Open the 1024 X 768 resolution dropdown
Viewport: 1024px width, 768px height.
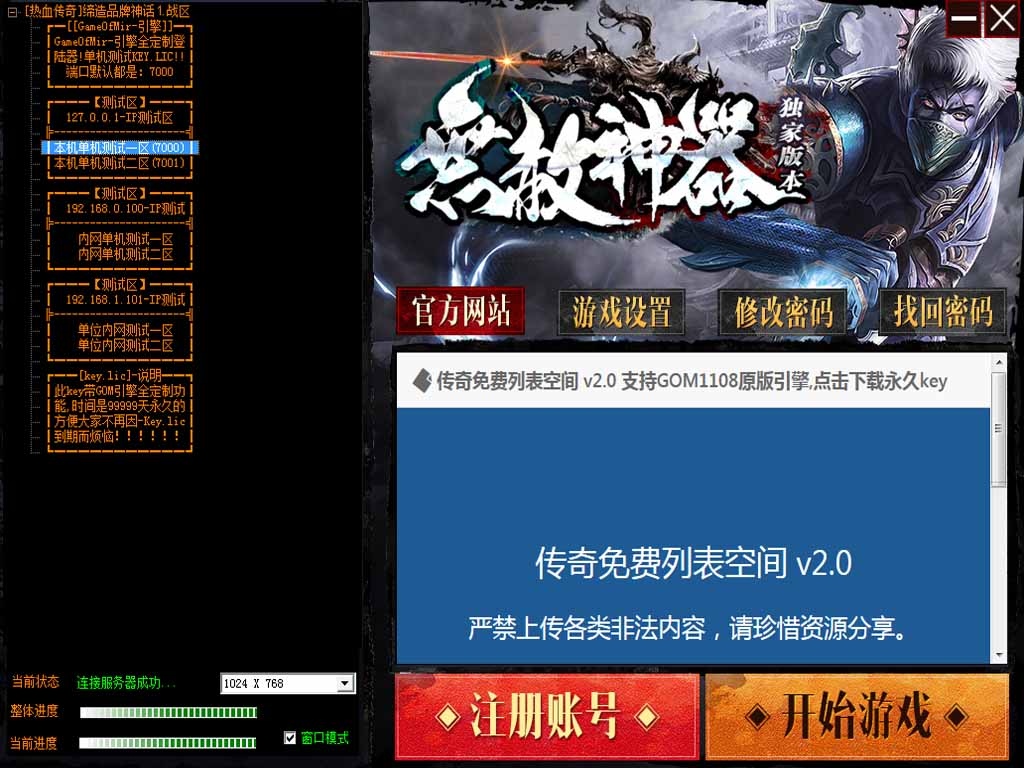pyautogui.click(x=345, y=683)
